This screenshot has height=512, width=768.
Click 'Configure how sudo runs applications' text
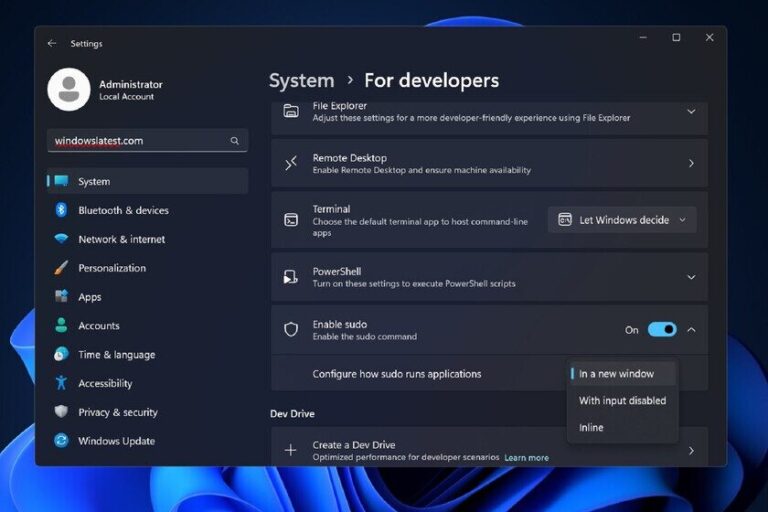pyautogui.click(x=397, y=374)
